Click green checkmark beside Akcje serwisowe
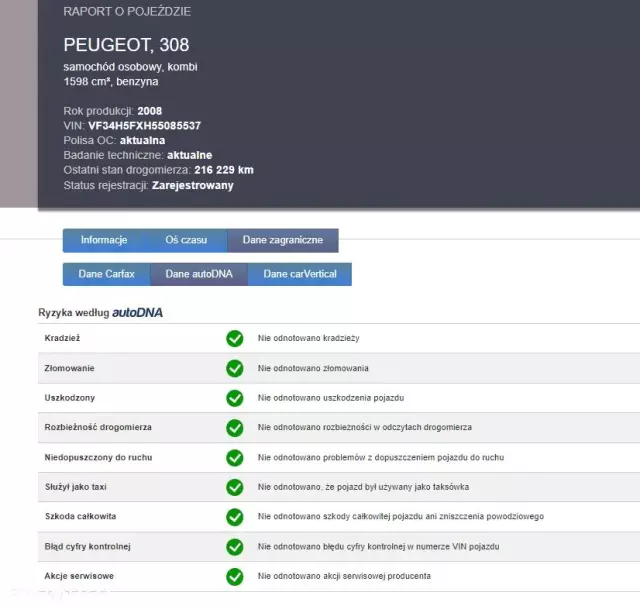 (235, 577)
